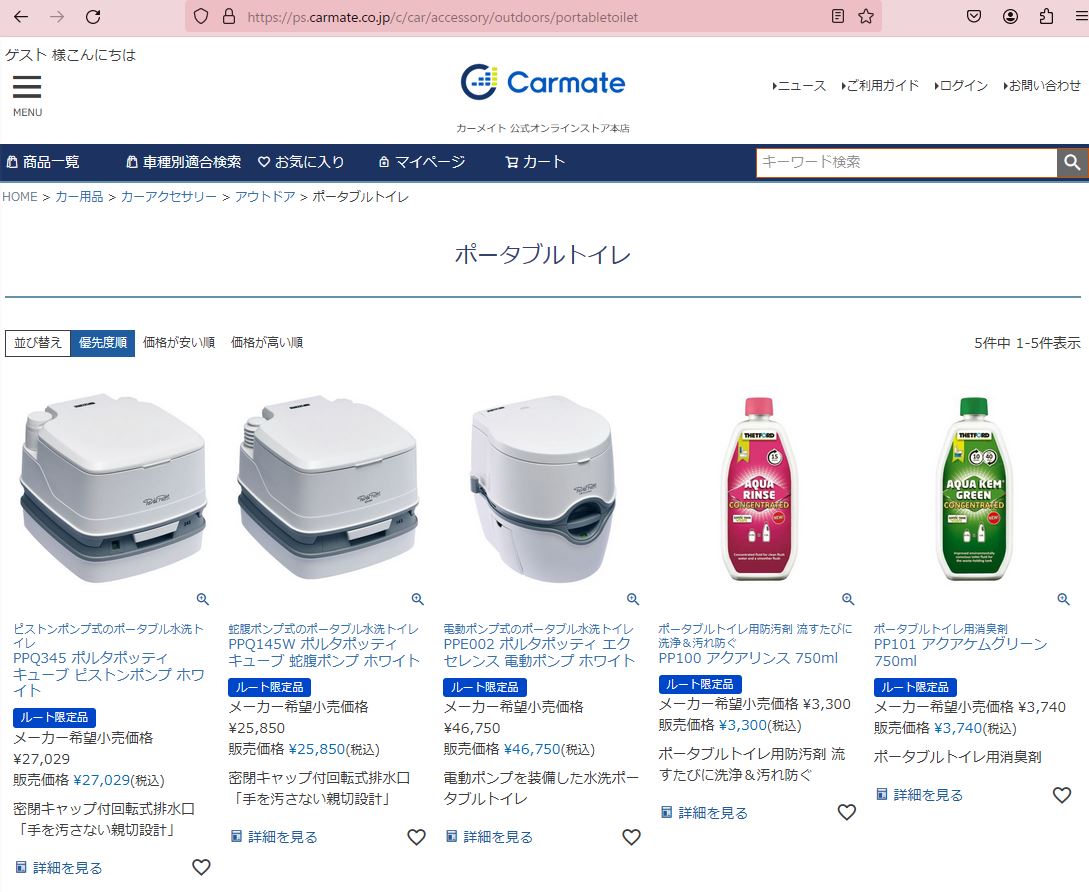Screen dimensions: 1089x892
Task: Click the search magnifier button
Action: pyautogui.click(x=1072, y=163)
